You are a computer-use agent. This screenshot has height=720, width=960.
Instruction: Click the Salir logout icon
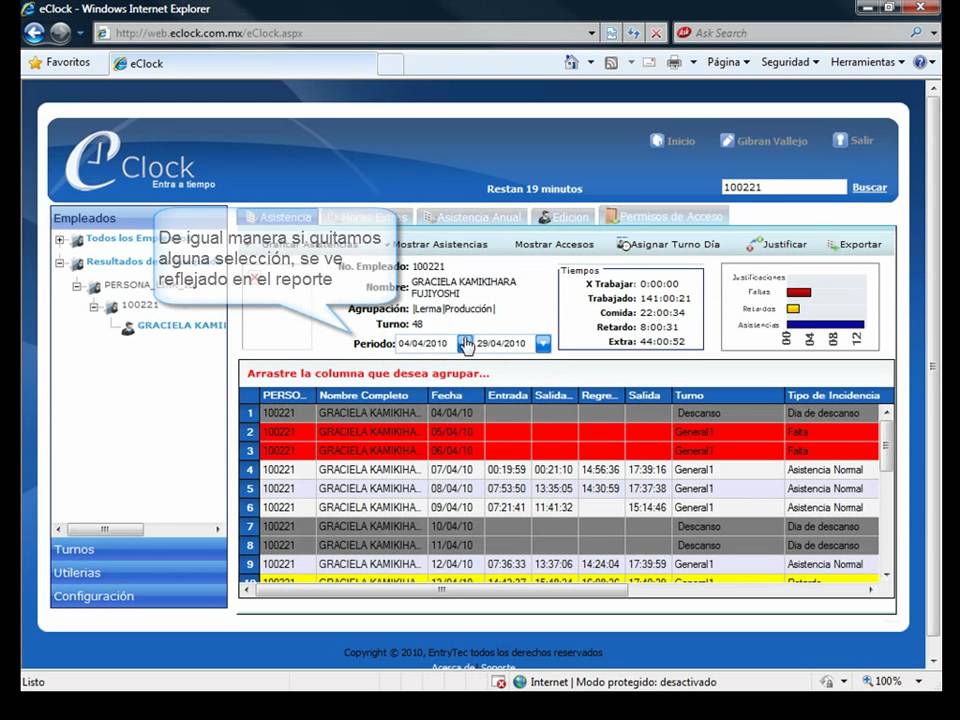840,140
